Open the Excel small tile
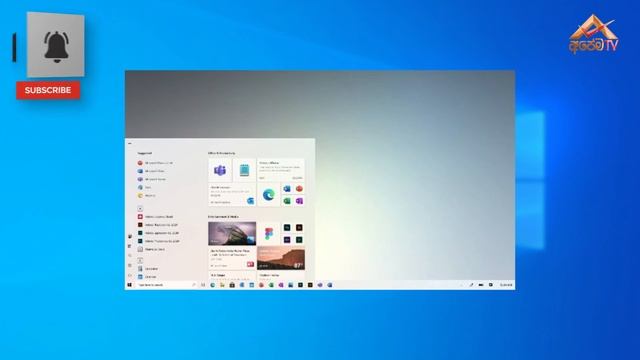Viewport: 640px width, 360px height. pos(287,201)
